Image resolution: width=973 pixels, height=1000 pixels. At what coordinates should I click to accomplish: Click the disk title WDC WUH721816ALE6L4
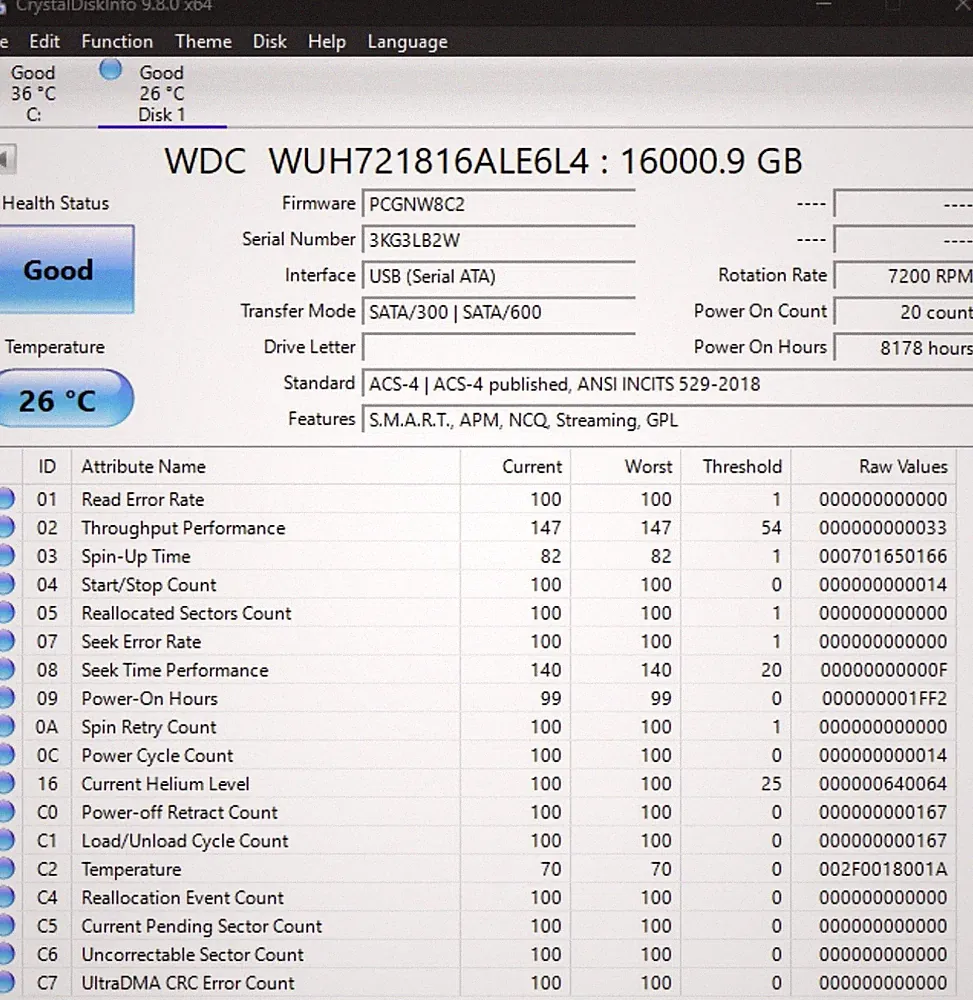pyautogui.click(x=483, y=161)
